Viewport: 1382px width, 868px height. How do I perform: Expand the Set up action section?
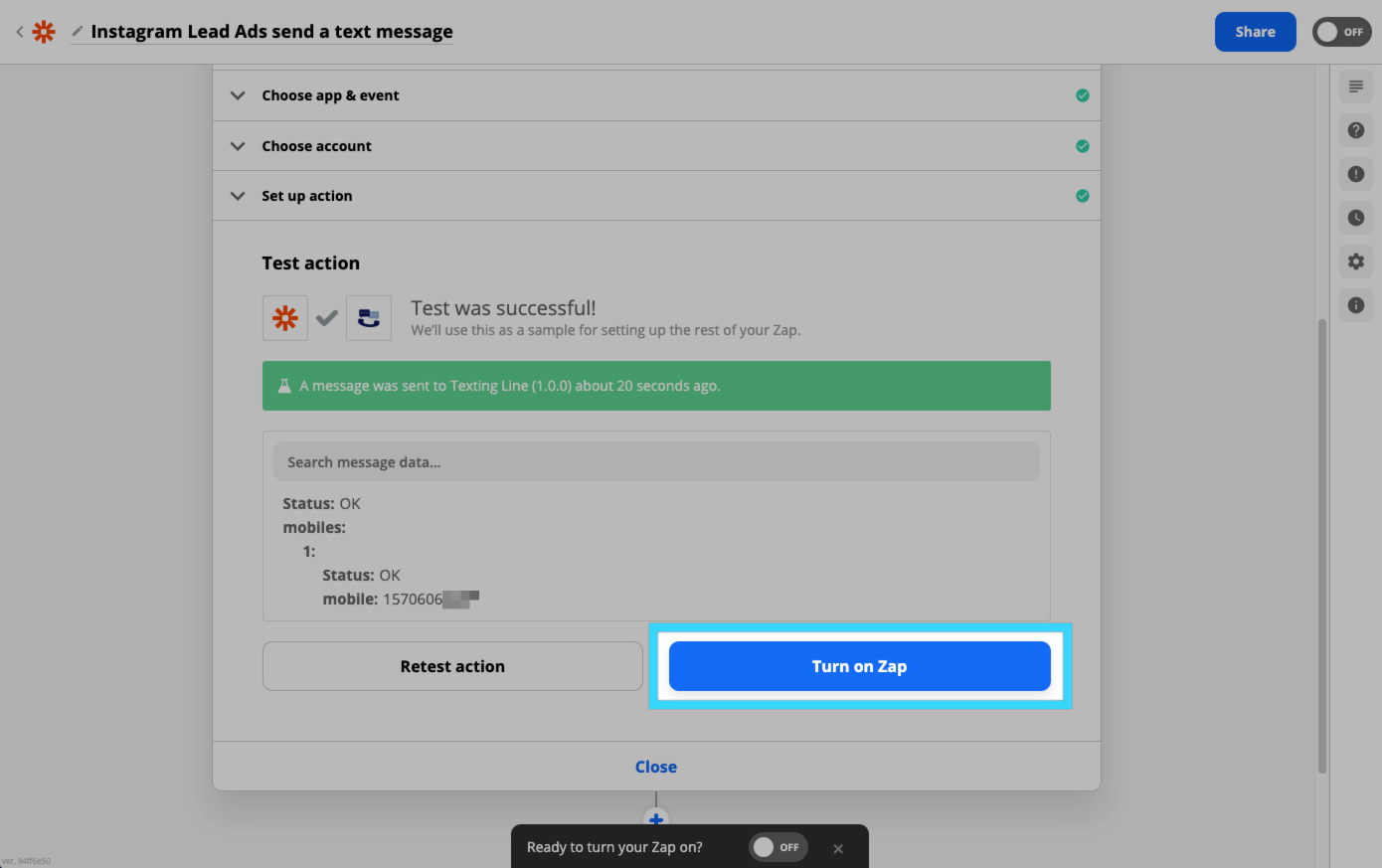coord(656,196)
